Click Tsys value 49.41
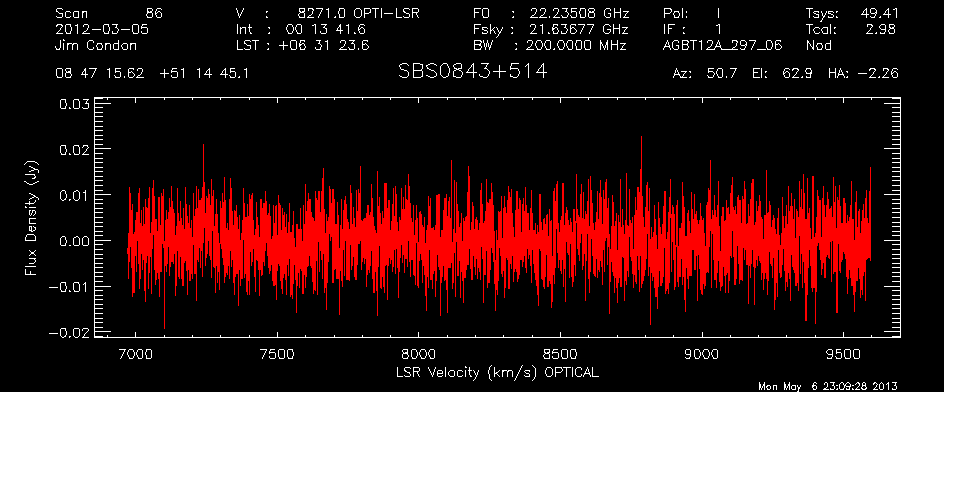Viewport: 962px width, 490px height. (879, 13)
